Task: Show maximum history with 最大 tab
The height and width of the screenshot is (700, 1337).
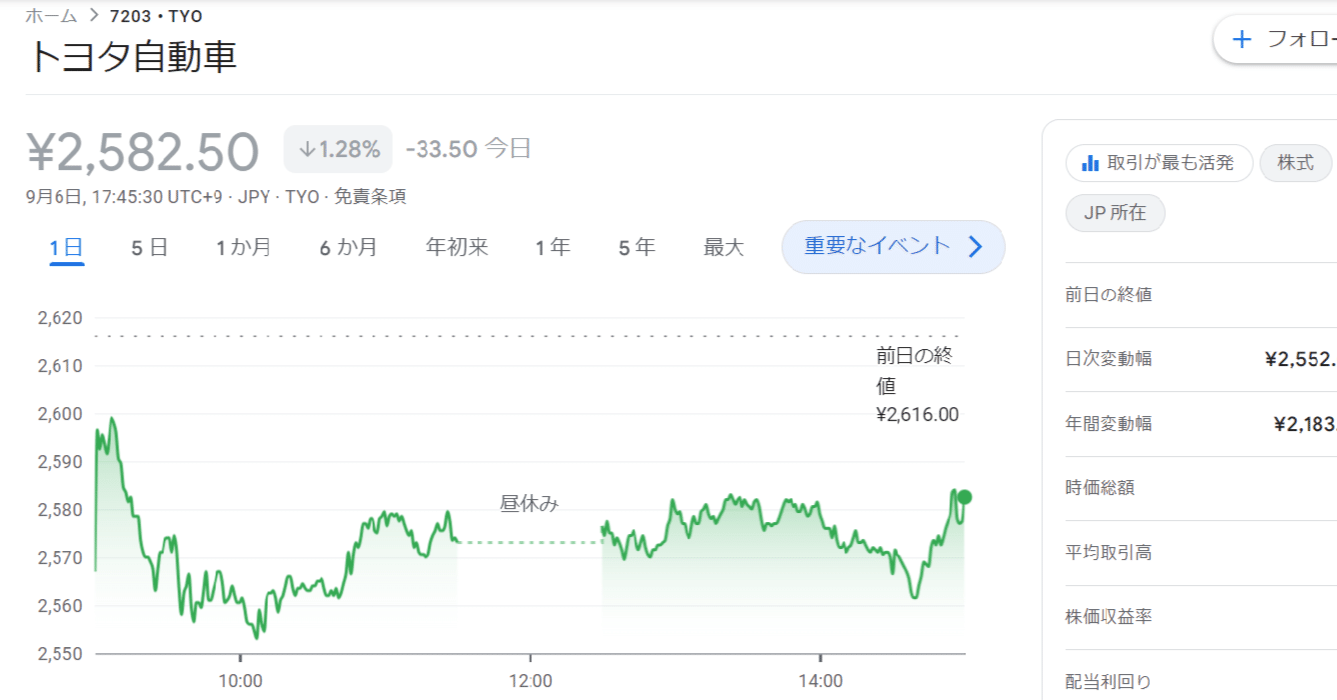Action: tap(723, 247)
